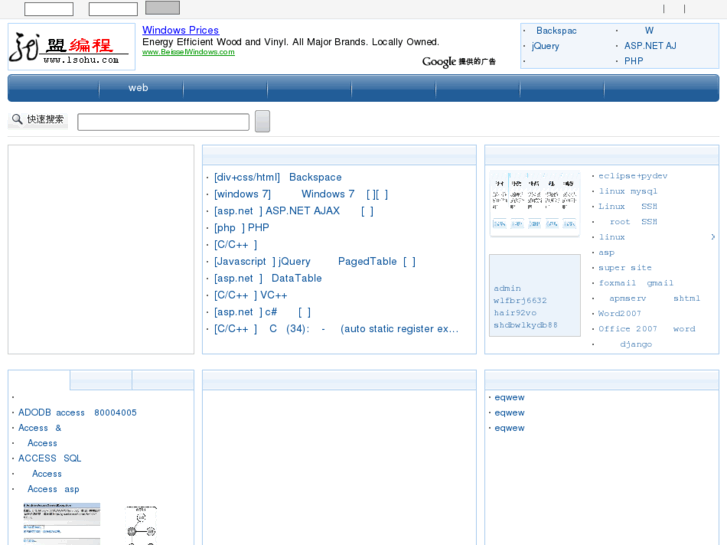Click the eclipse+pydev link
This screenshot has height=545, width=727.
pyautogui.click(x=633, y=176)
